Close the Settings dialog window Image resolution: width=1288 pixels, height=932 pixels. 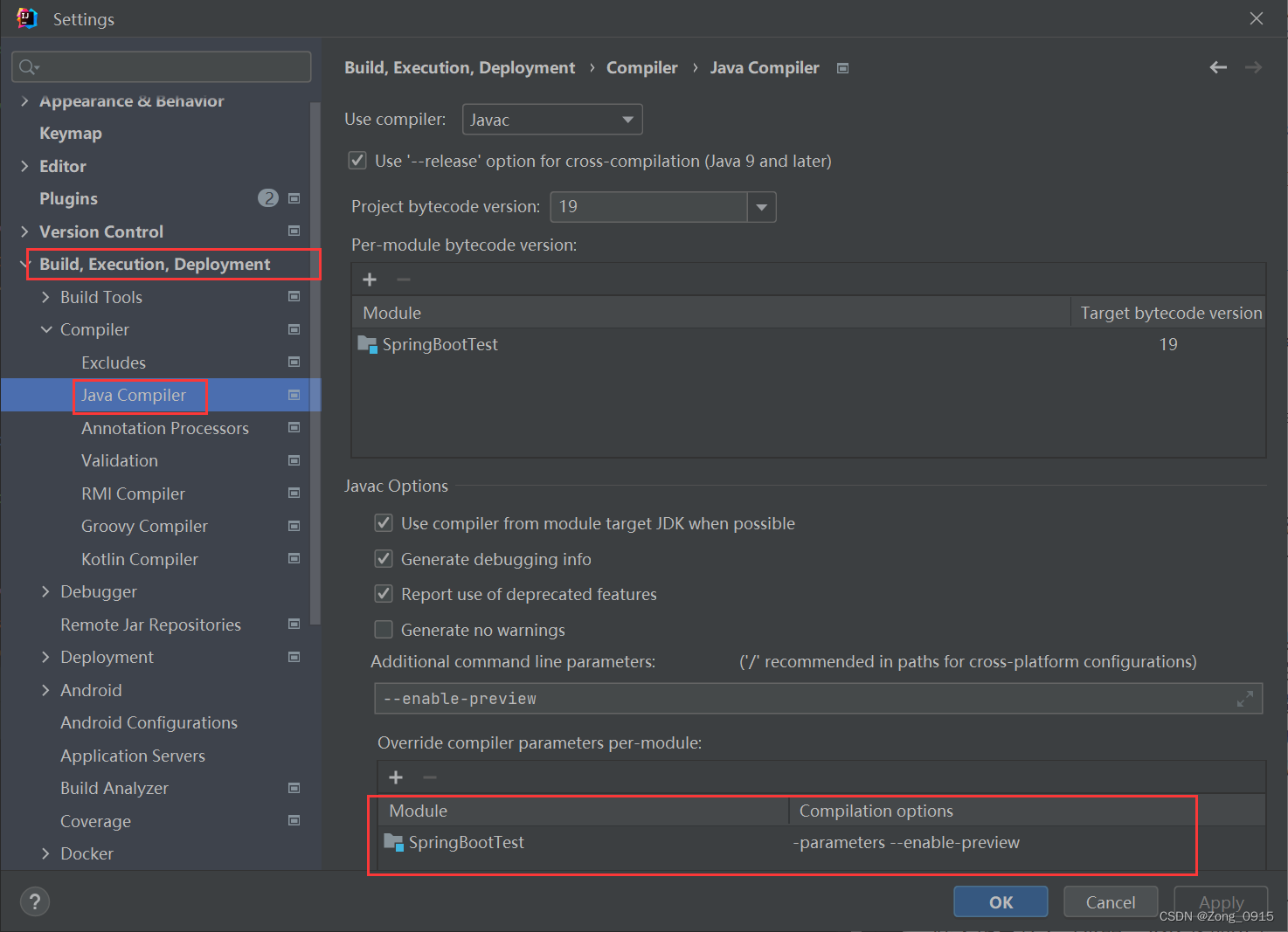coord(1257,18)
